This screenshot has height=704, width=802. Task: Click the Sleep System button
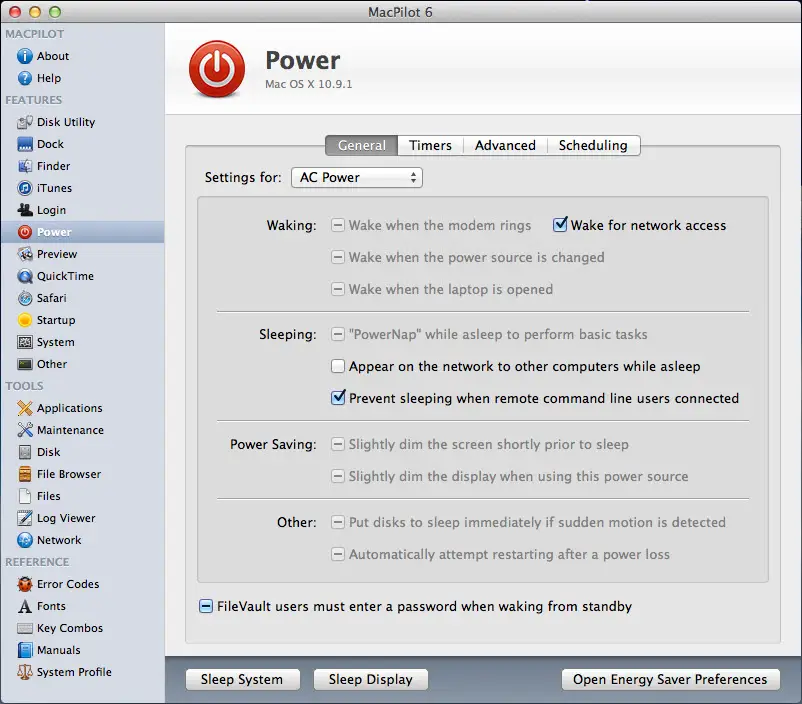coord(242,679)
